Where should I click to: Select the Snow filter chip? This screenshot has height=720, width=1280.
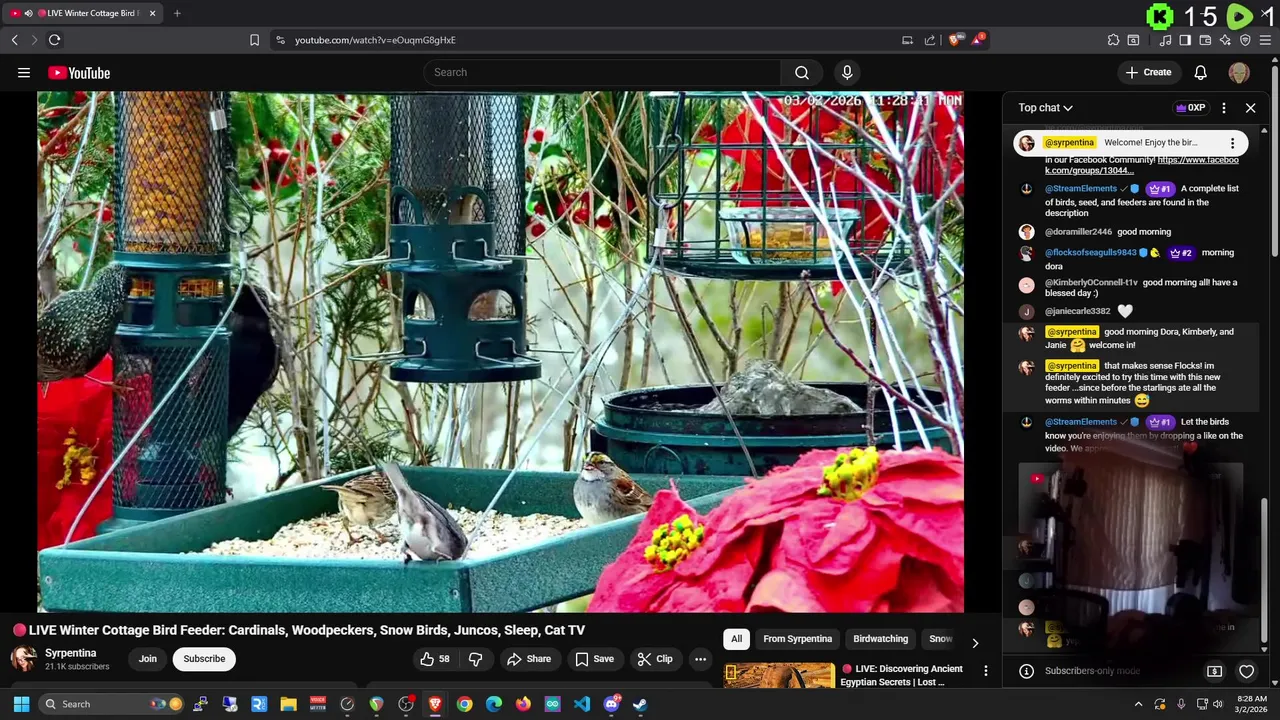[940, 639]
